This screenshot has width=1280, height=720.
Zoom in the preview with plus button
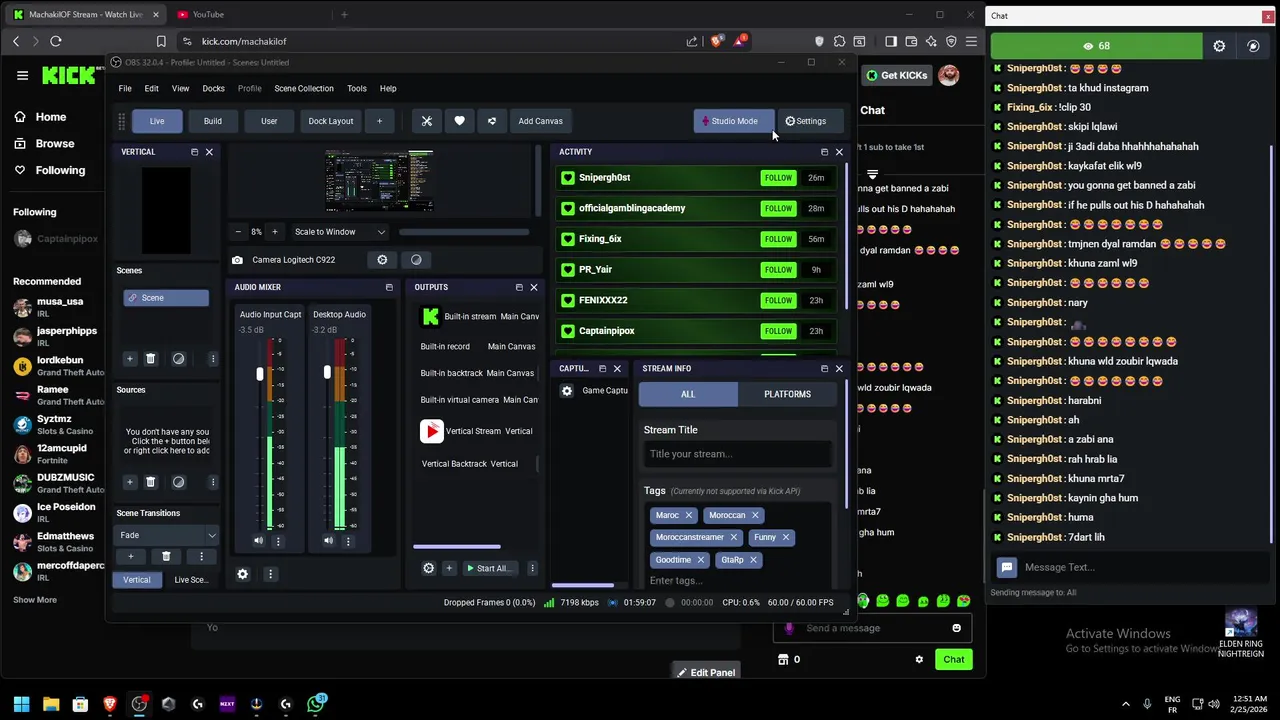pyautogui.click(x=275, y=232)
